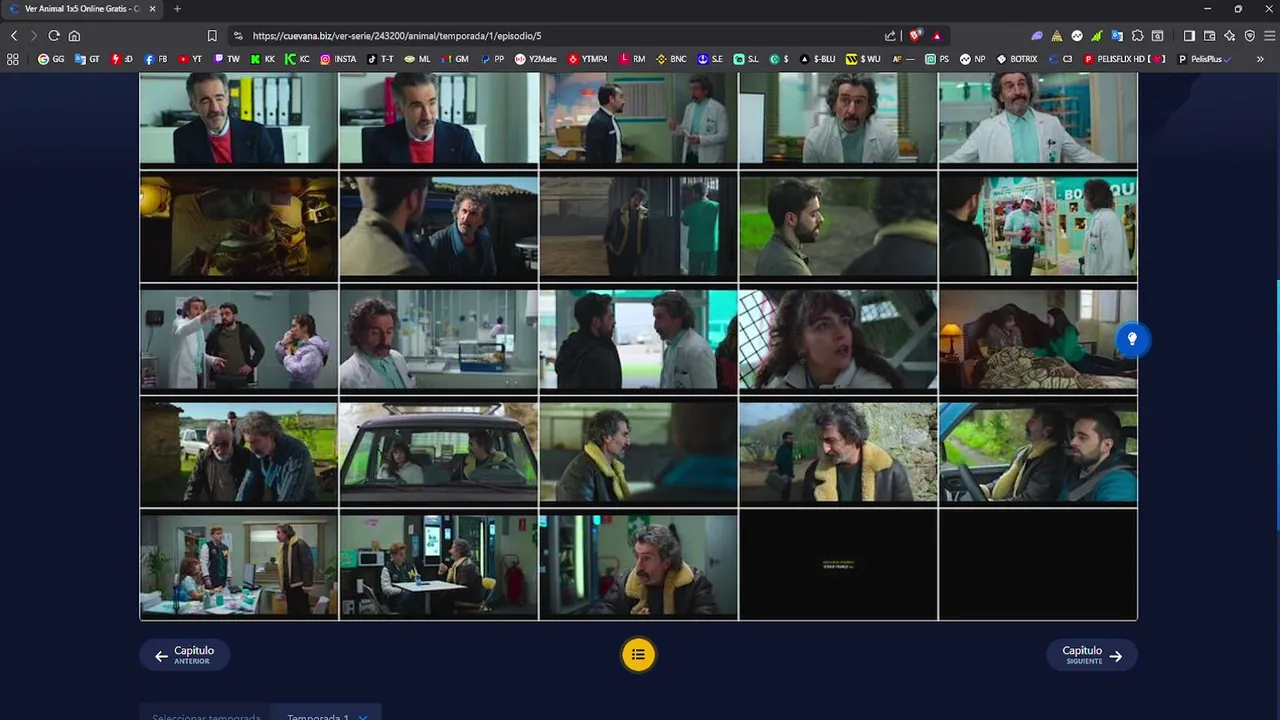
Task: Open the browser main hamburger menu
Action: pyautogui.click(x=1270, y=36)
